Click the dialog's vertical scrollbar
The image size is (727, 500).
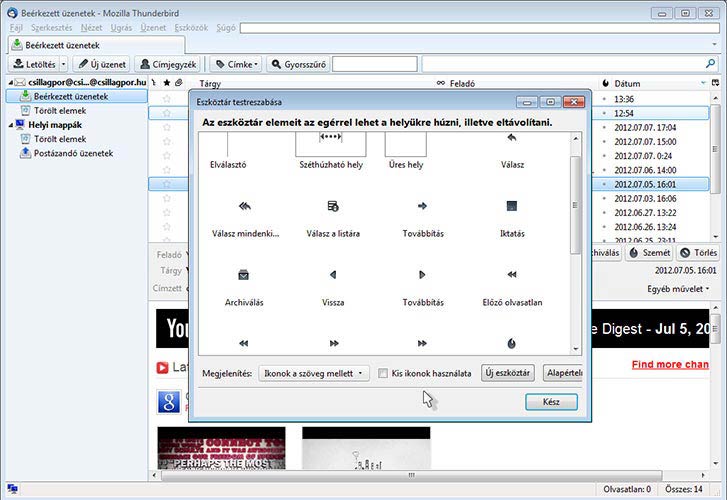point(574,200)
